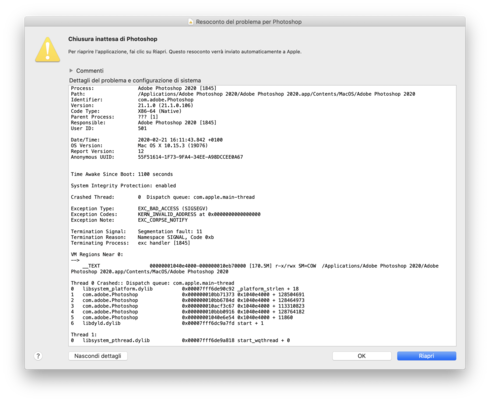Click the Date/Time 2020-02-21 line
The image size is (490, 402).
point(147,140)
